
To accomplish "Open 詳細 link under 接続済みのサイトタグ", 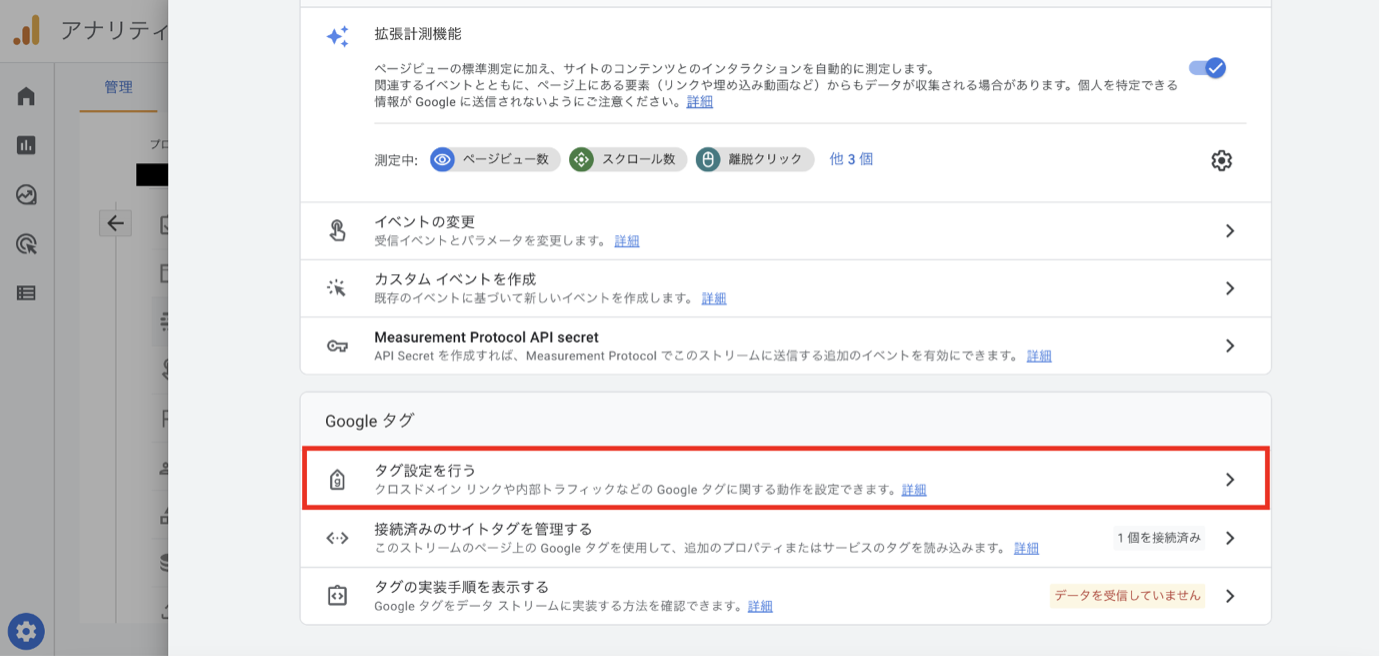I will click(1026, 548).
